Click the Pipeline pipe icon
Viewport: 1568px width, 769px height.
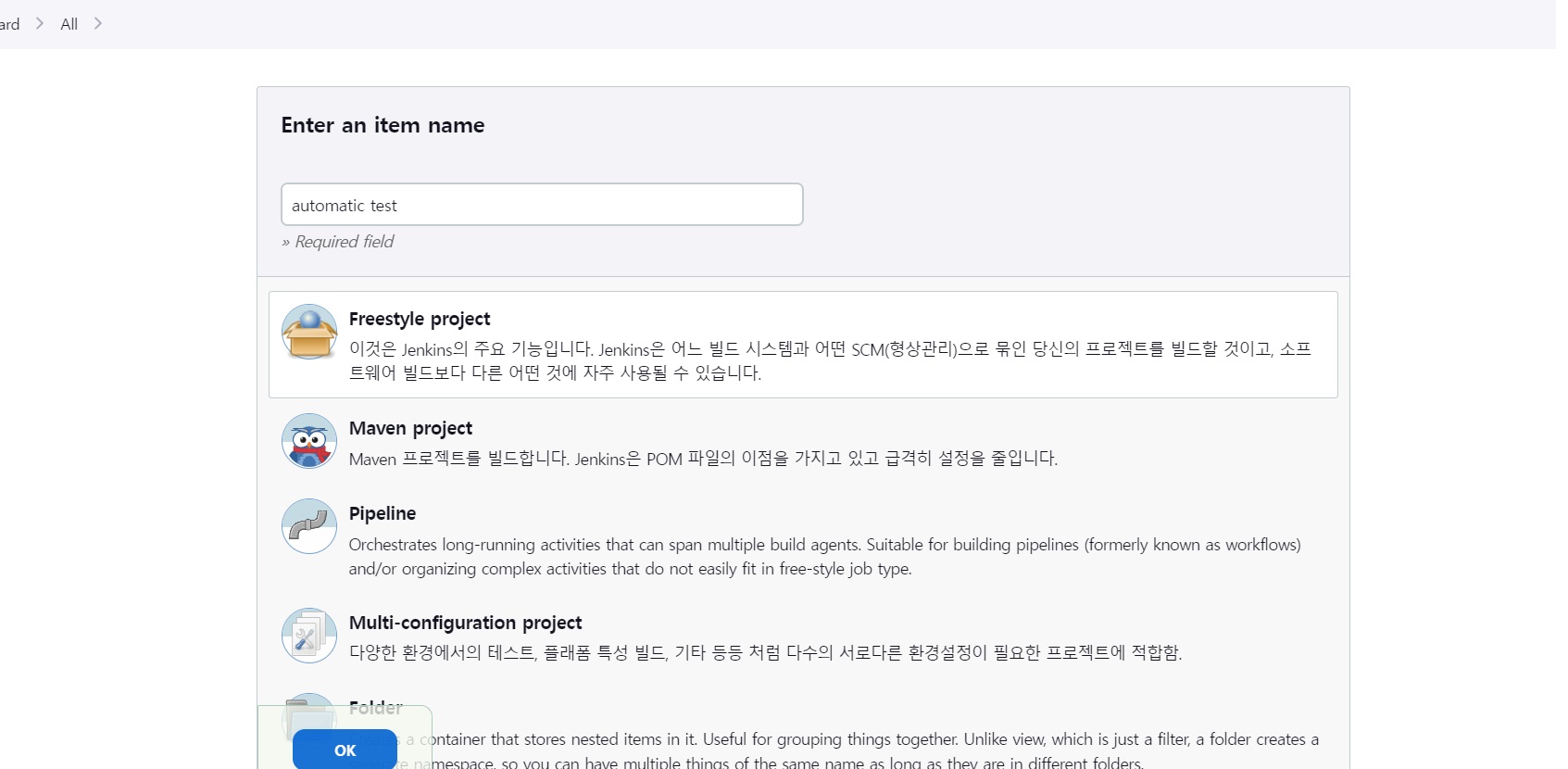[309, 526]
